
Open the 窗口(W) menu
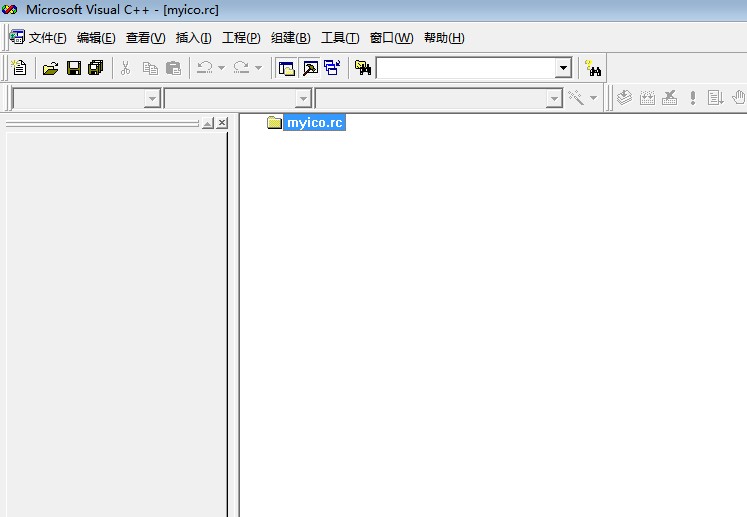click(392, 38)
